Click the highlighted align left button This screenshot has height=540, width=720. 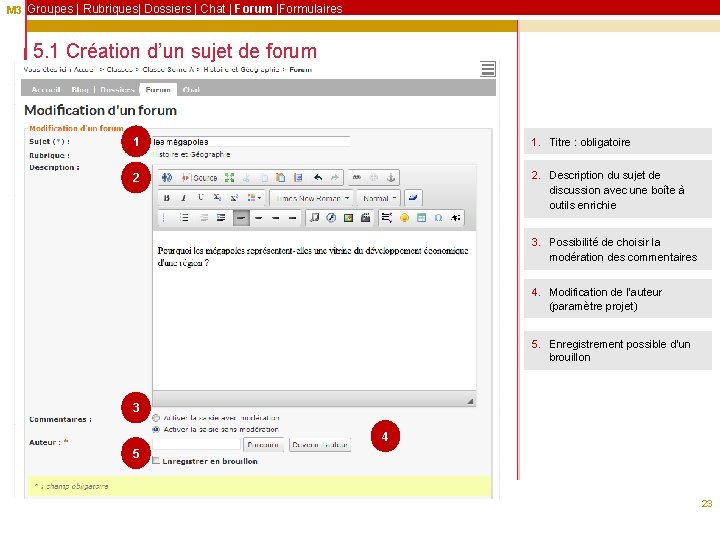coord(241,218)
